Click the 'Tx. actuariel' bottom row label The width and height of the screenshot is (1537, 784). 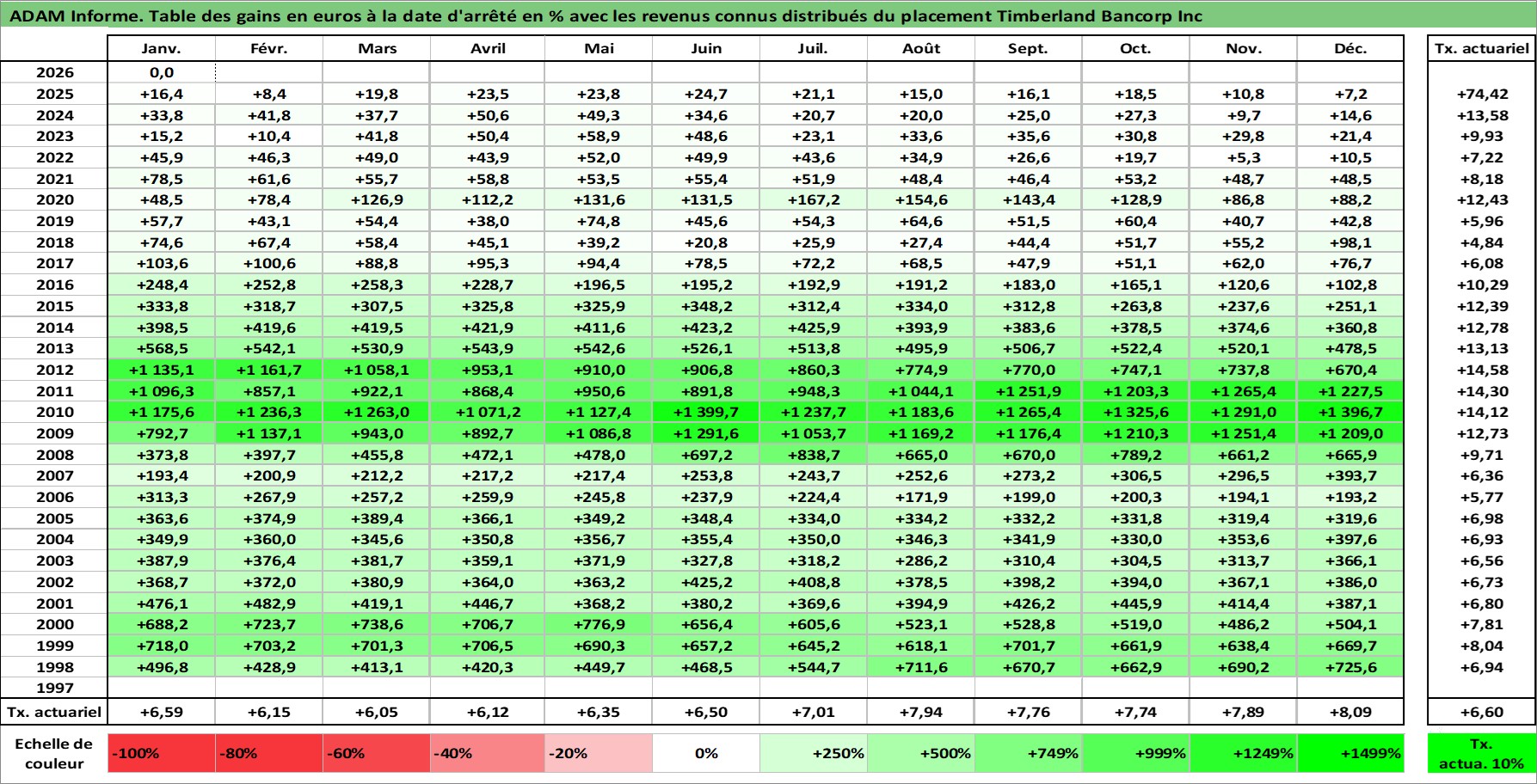pos(54,712)
